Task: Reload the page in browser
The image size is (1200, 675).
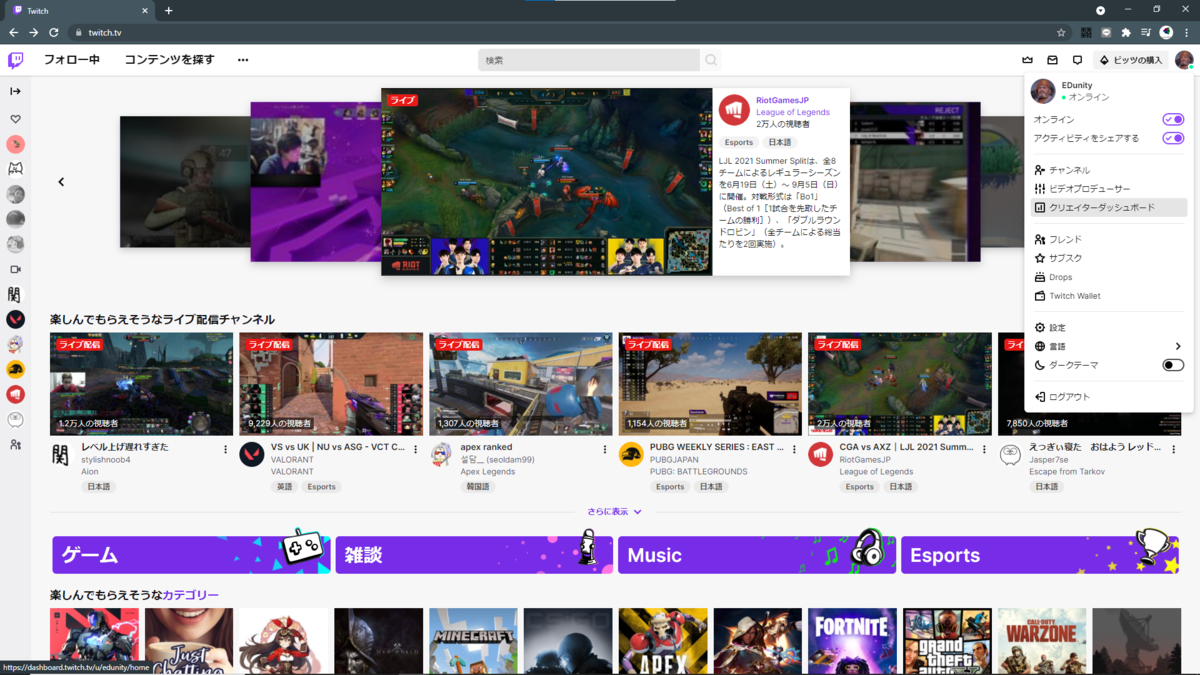Action: [x=53, y=32]
